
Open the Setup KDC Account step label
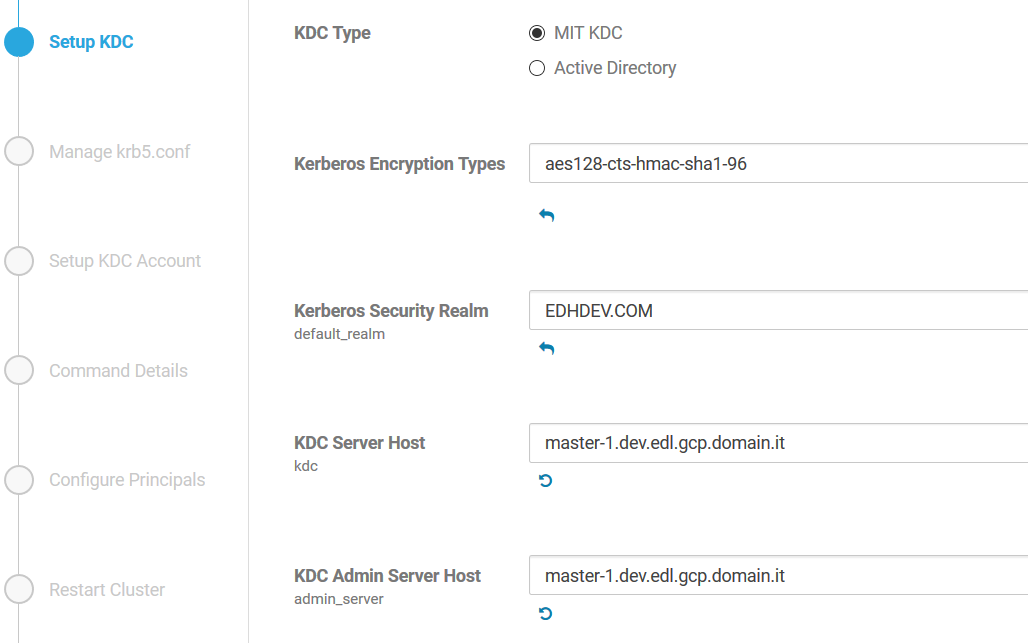click(125, 261)
